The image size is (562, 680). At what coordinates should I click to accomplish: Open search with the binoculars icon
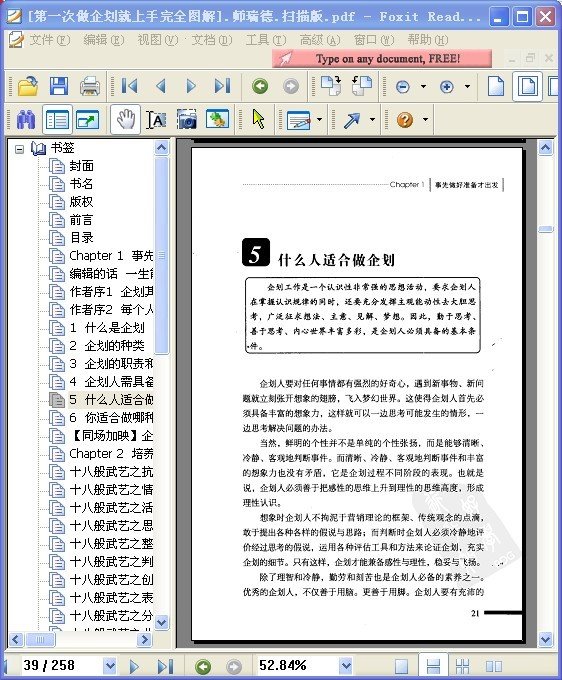click(x=26, y=119)
